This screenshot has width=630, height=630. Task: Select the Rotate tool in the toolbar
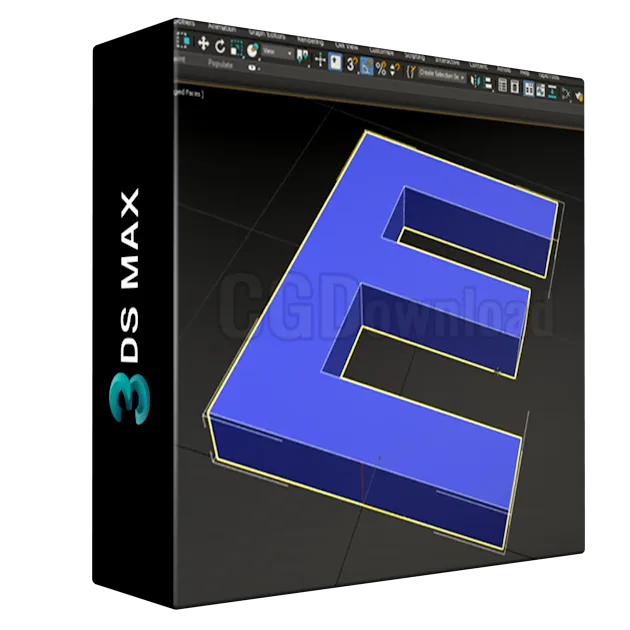click(220, 46)
